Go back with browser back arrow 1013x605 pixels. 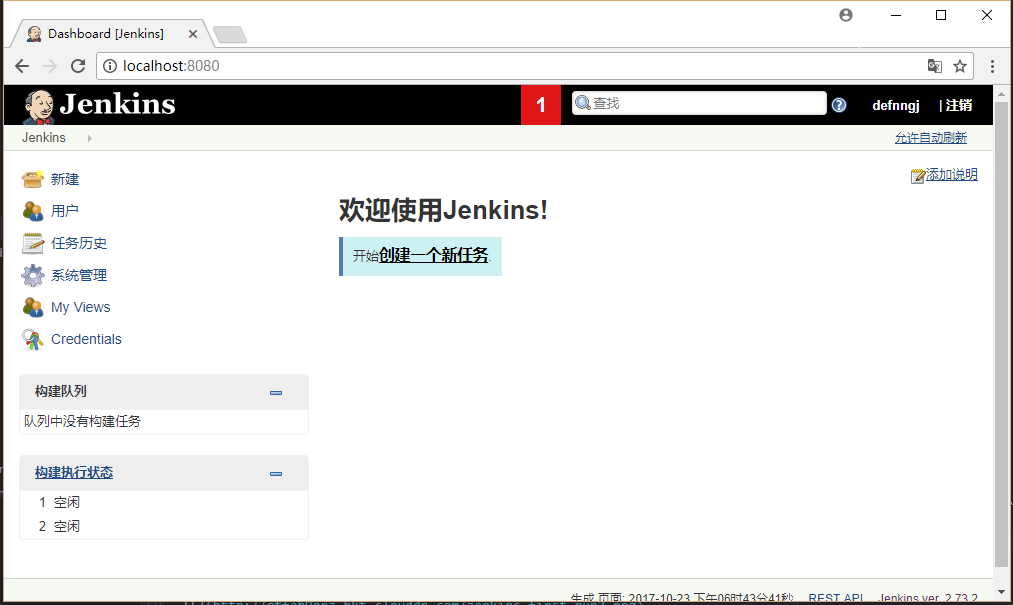pyautogui.click(x=22, y=66)
